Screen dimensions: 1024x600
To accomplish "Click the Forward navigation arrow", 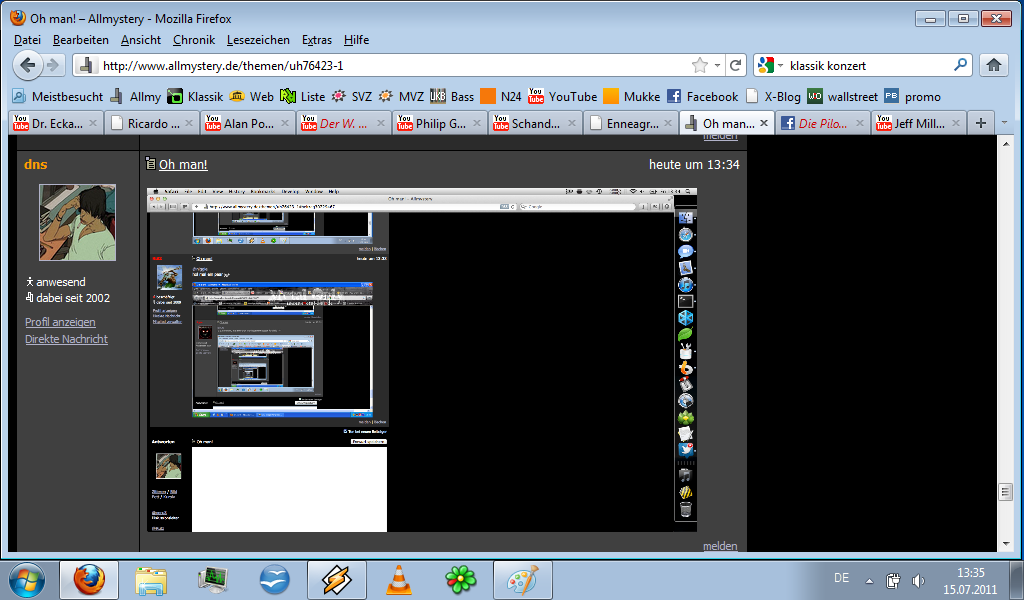I will pos(54,65).
